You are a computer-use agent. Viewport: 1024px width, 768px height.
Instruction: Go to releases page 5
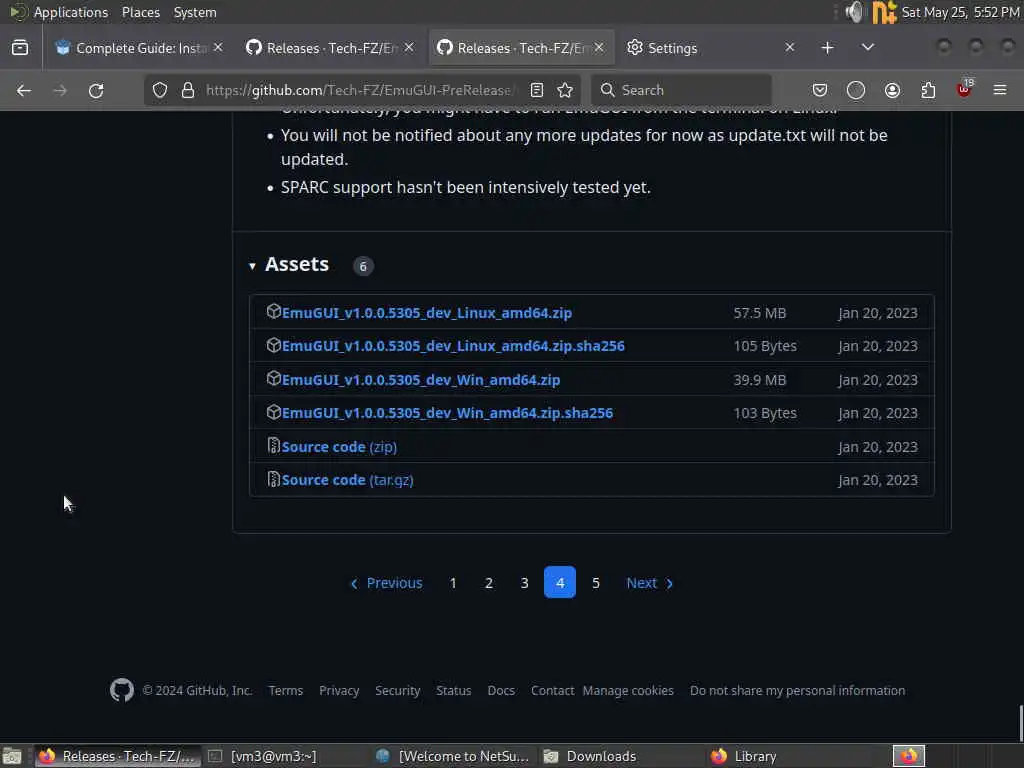[x=596, y=583]
